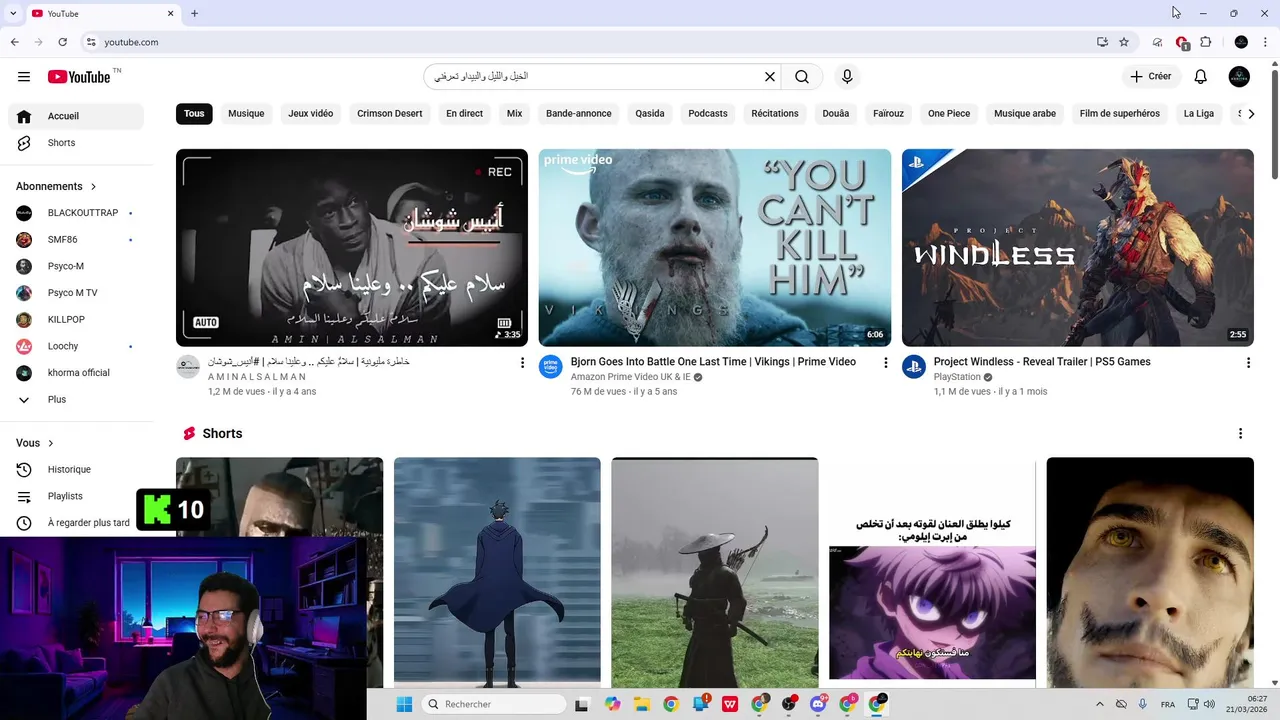Play the Project Windless PS5 thumbnail

pyautogui.click(x=1078, y=248)
